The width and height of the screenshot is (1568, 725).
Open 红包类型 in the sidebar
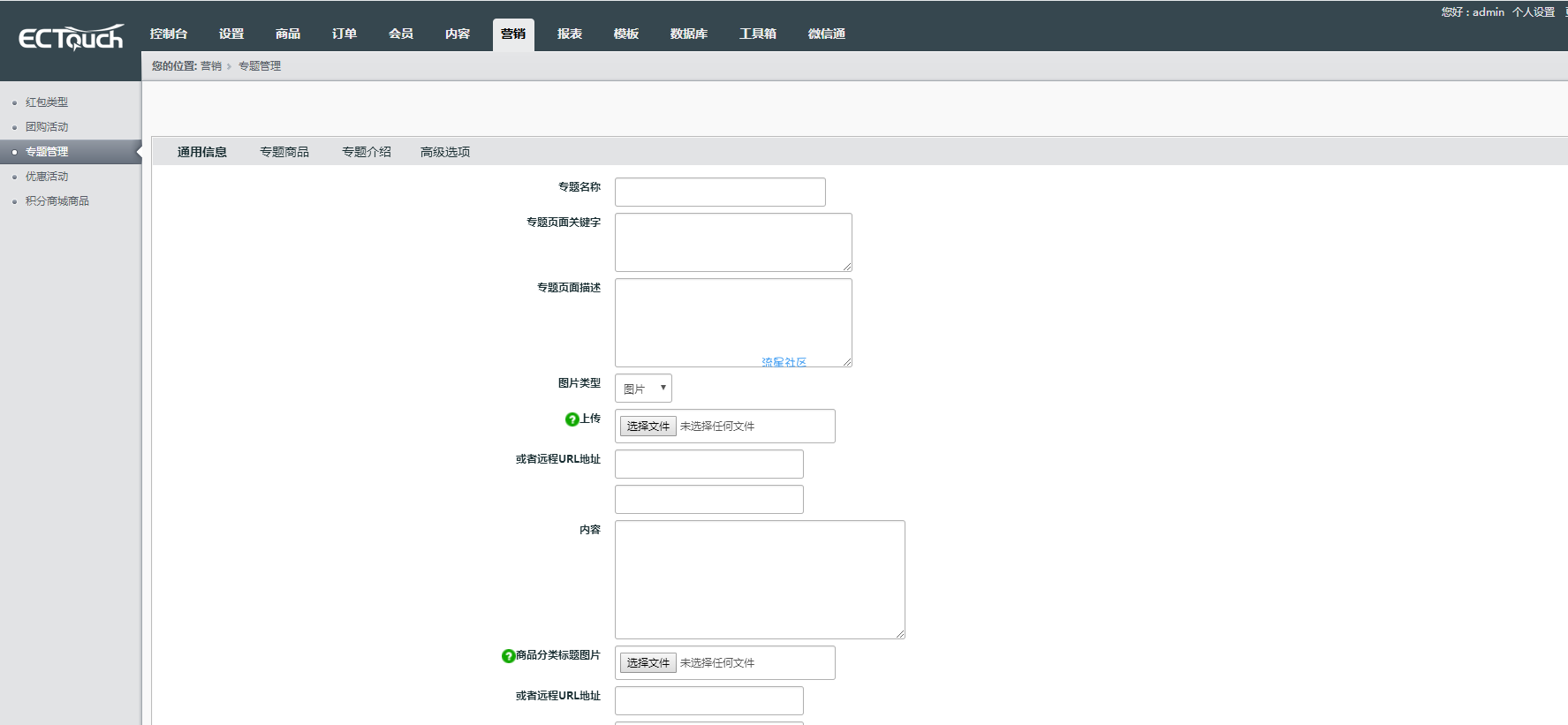pos(47,102)
